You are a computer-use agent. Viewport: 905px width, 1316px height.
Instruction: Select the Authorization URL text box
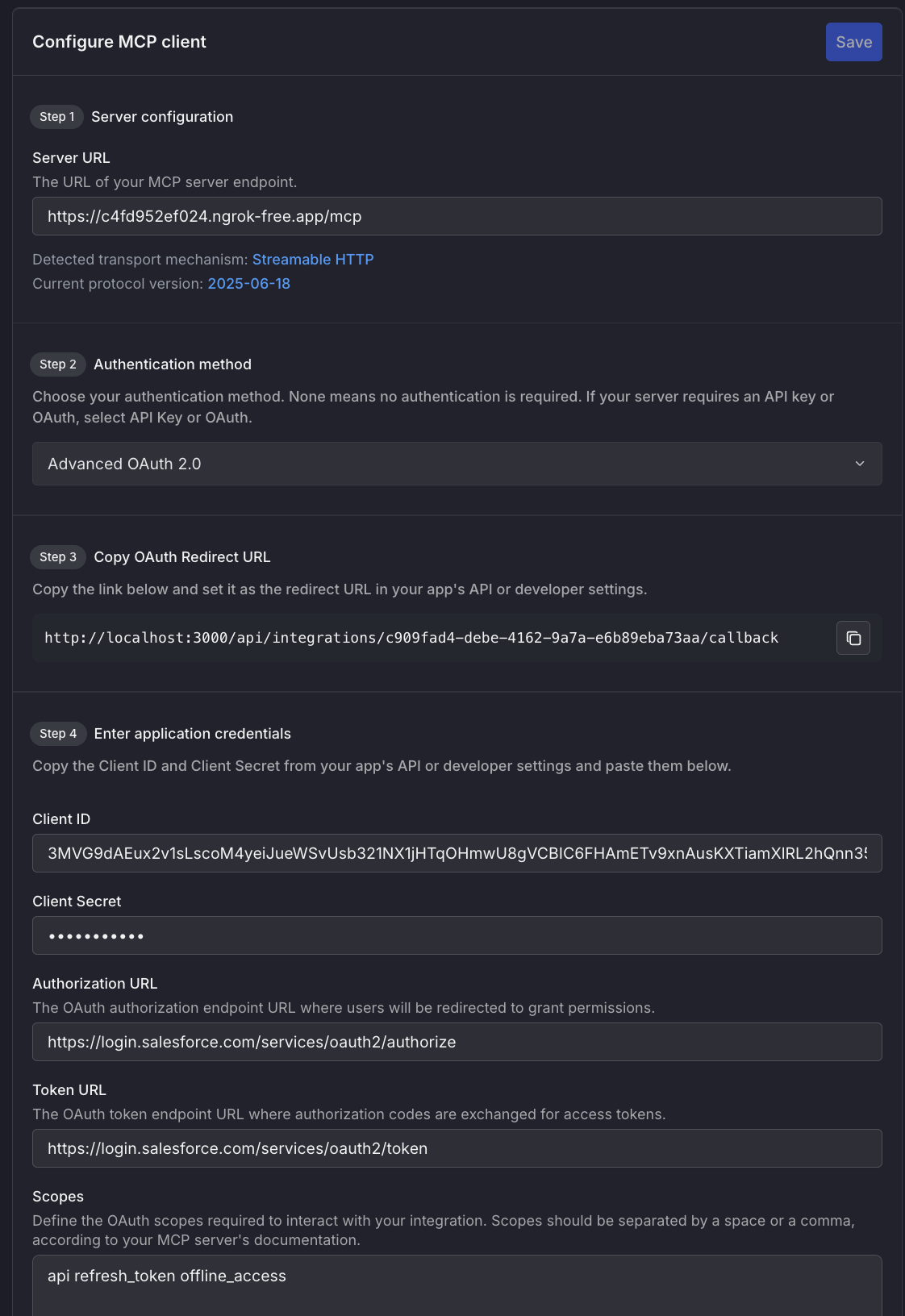(x=457, y=1042)
